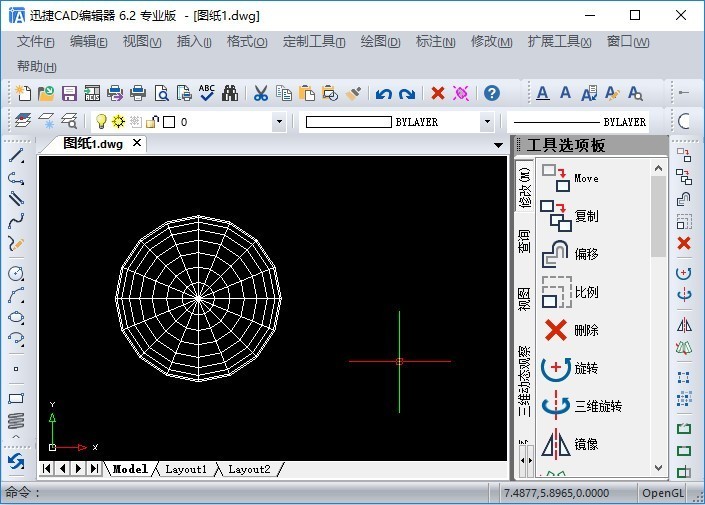Viewport: 705px width, 505px height.
Task: Click the Open file folder icon
Action: coord(46,93)
